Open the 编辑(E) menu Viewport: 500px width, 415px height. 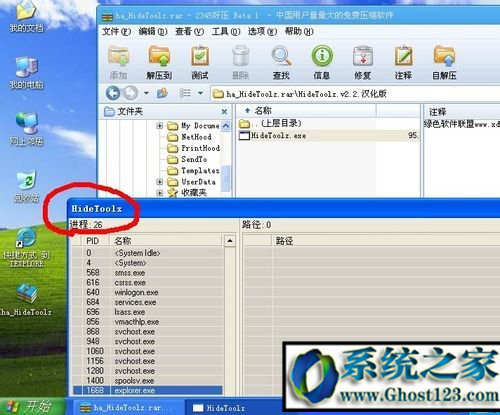click(153, 32)
